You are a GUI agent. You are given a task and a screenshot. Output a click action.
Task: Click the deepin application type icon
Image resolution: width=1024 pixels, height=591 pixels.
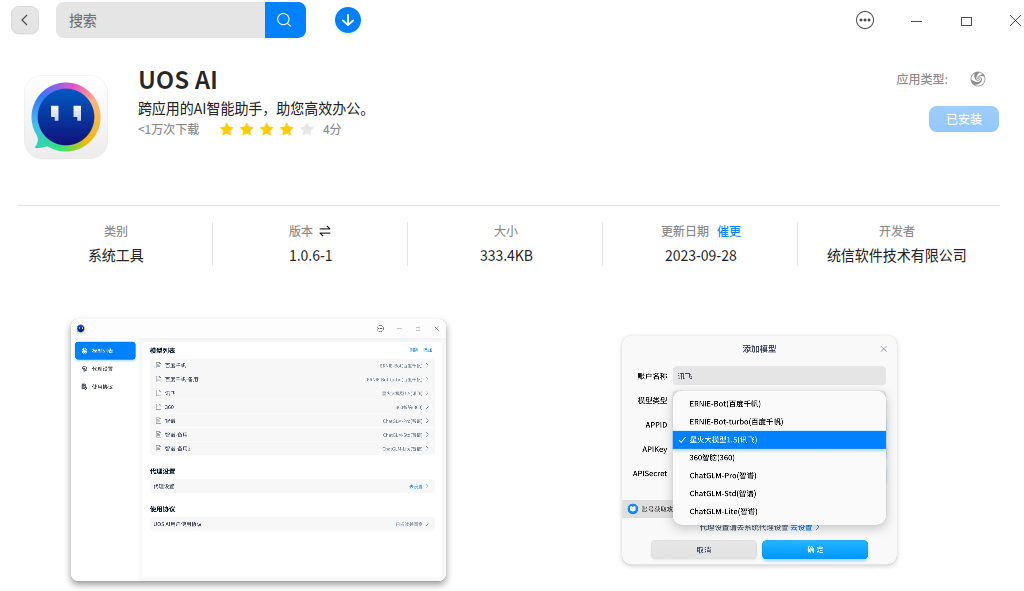(978, 79)
